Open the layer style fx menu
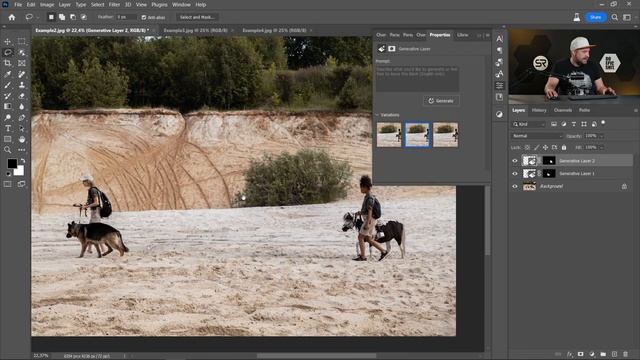Screen dimensions: 640x360 coord(569,354)
